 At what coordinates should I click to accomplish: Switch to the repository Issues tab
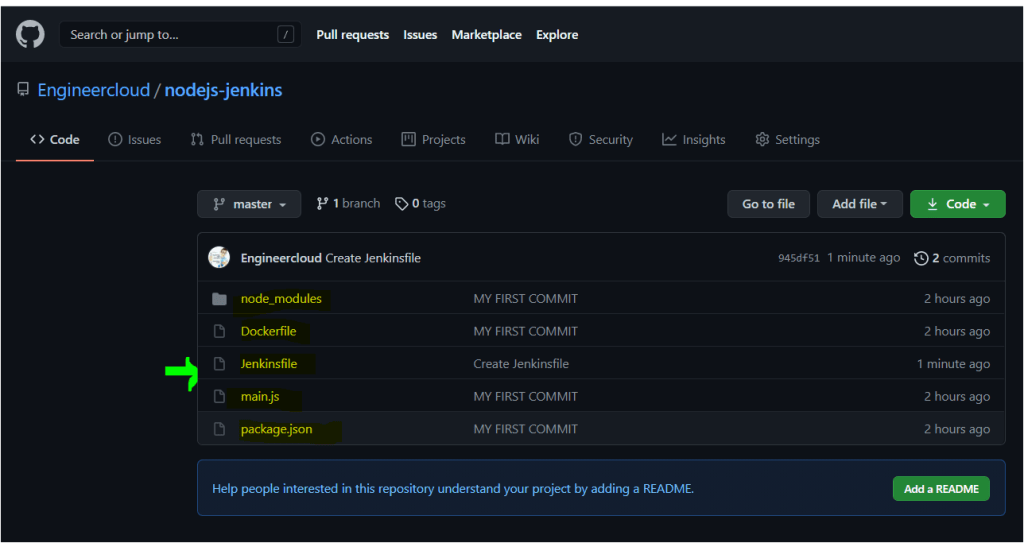tap(135, 139)
